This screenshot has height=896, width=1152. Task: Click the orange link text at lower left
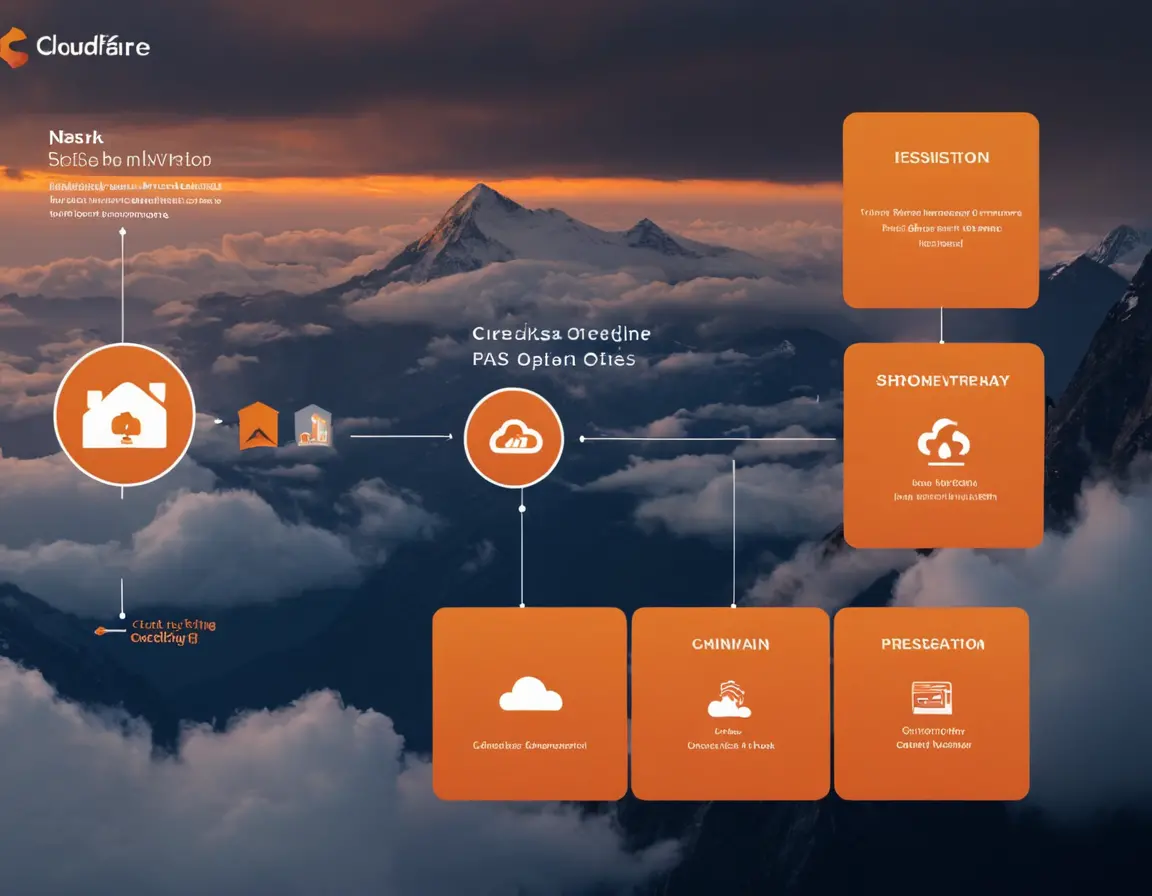pyautogui.click(x=172, y=631)
